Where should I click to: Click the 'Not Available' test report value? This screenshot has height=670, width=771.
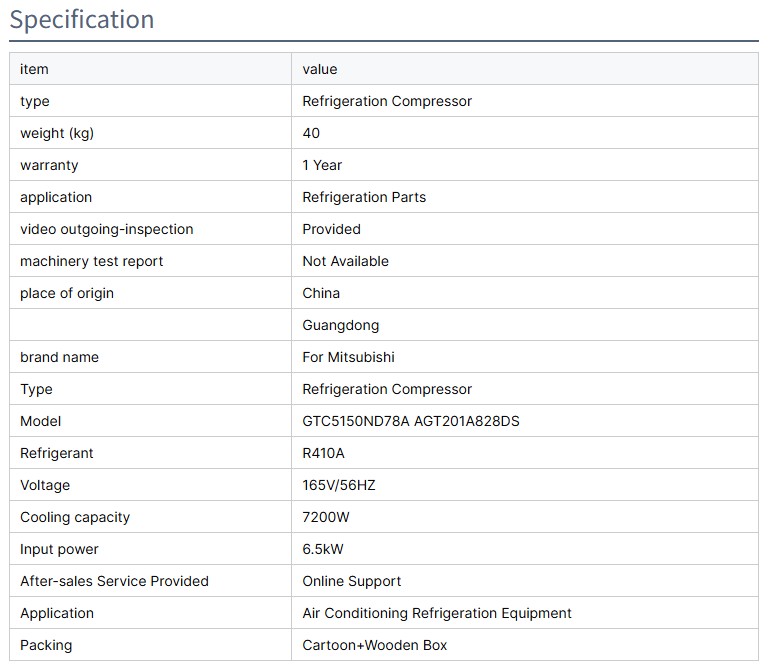pos(345,261)
